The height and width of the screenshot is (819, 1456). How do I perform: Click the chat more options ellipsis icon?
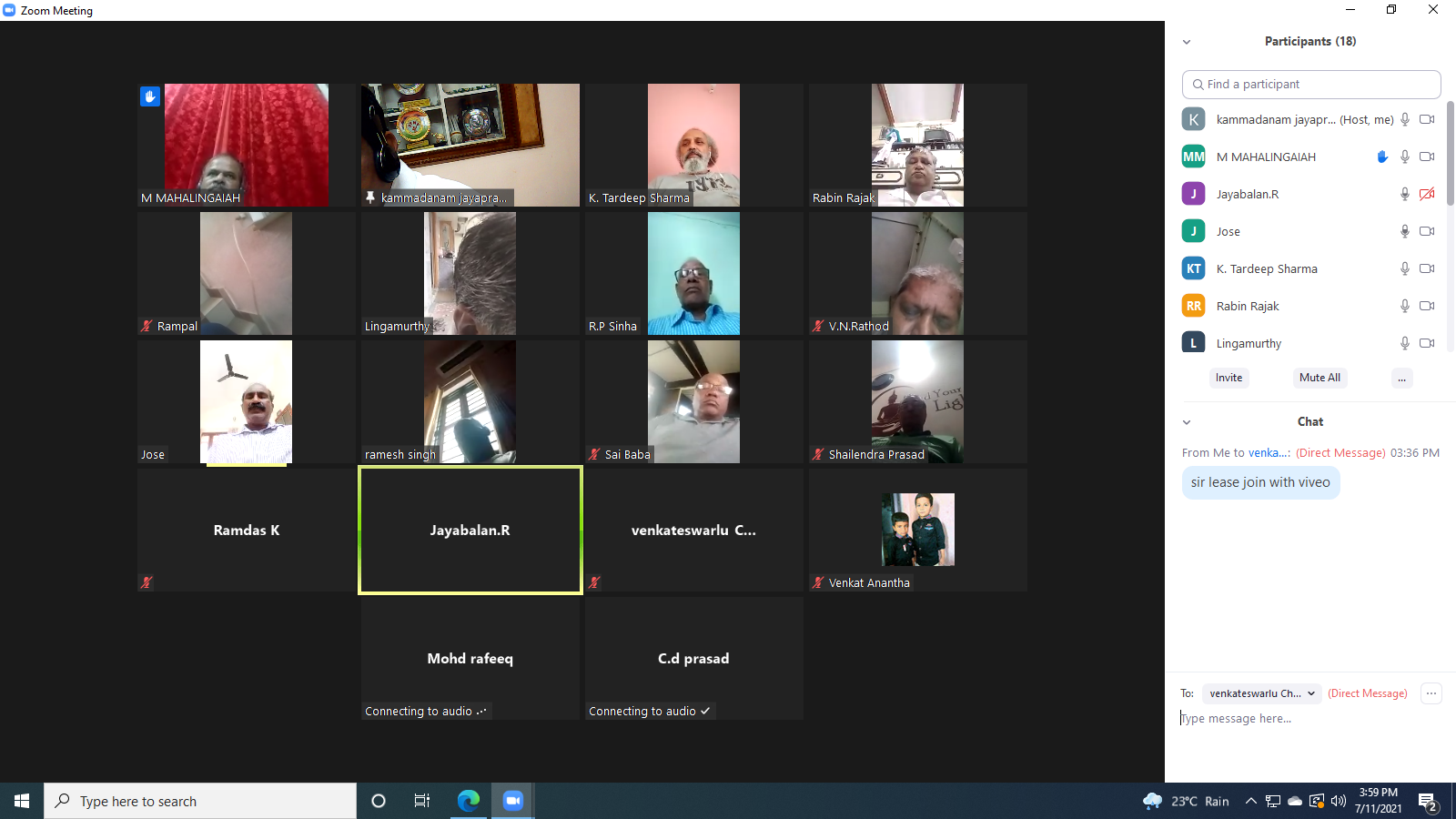tap(1431, 693)
